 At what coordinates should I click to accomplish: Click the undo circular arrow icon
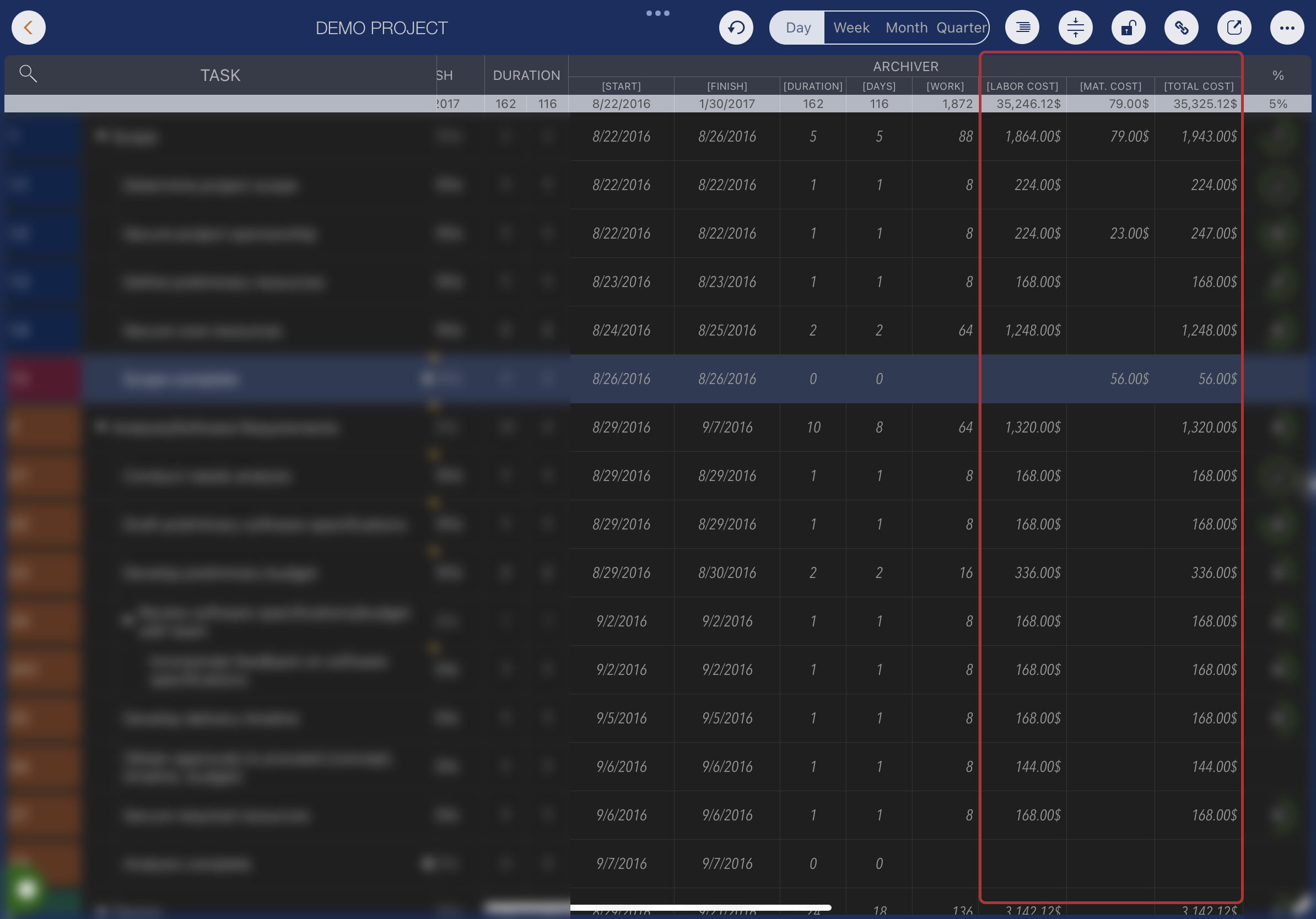click(736, 28)
